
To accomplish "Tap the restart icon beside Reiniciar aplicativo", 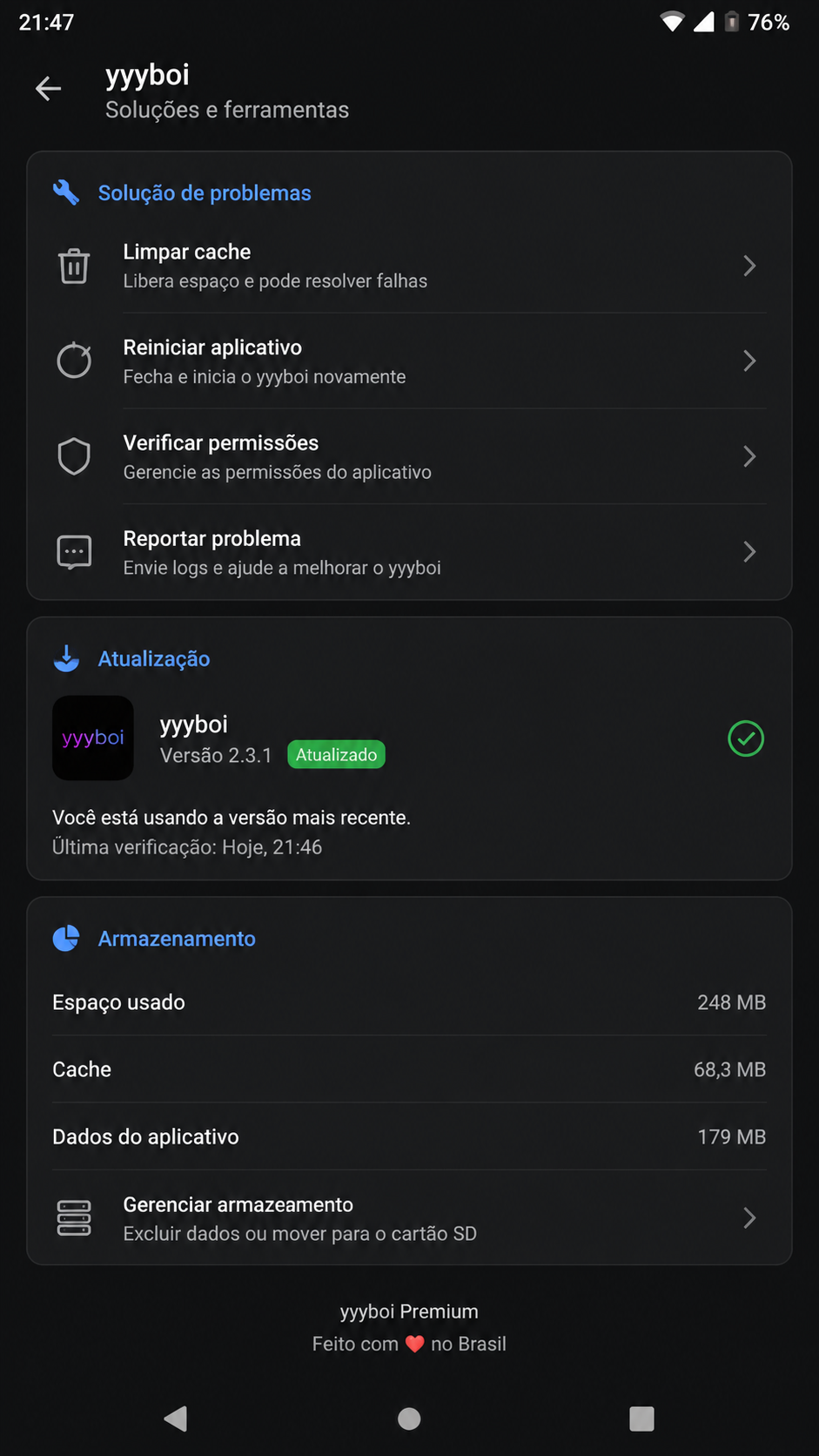I will (74, 361).
